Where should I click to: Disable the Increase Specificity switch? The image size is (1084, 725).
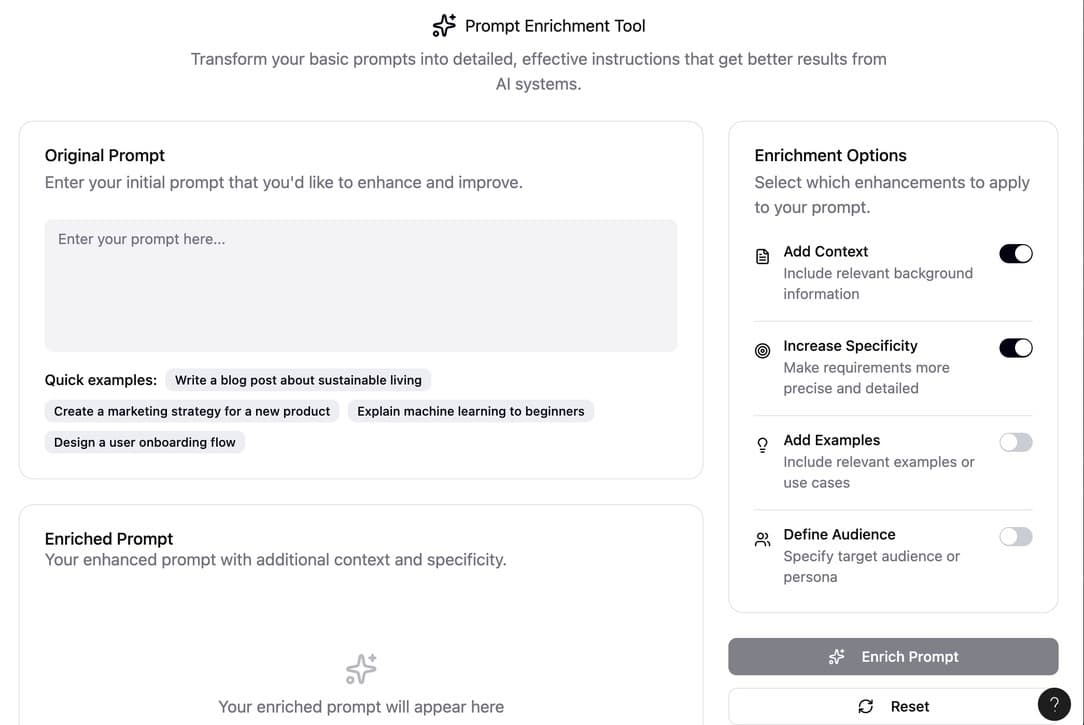[x=1016, y=348]
